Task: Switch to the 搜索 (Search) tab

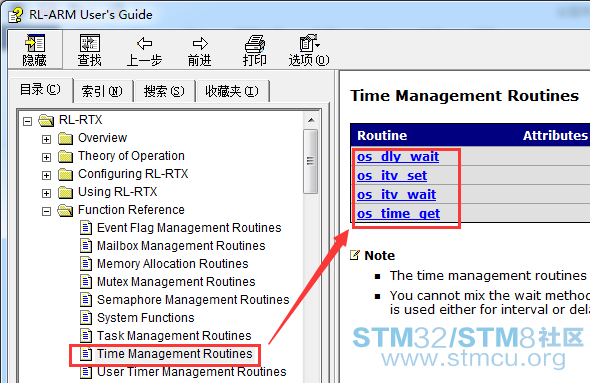Action: [164, 91]
